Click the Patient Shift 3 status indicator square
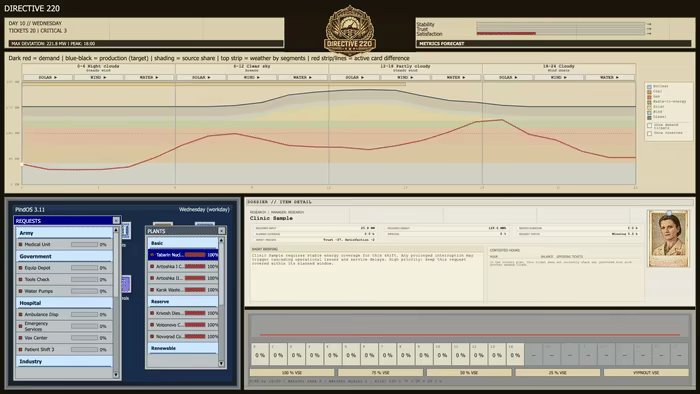700x394 pixels. click(20, 349)
